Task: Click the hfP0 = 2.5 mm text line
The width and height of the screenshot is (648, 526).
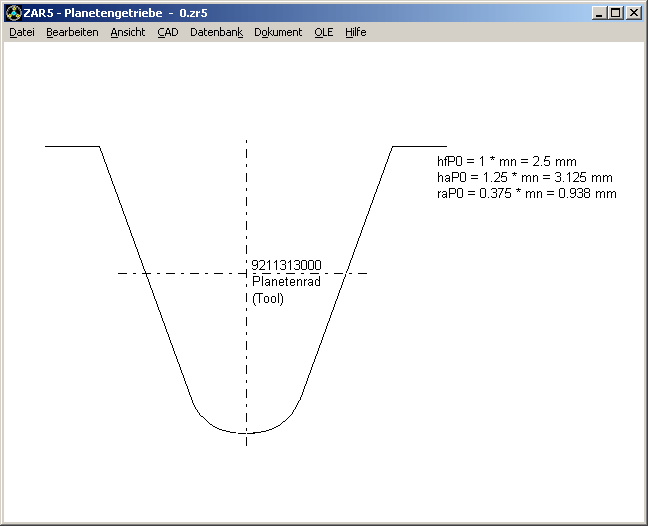Action: pos(506,161)
